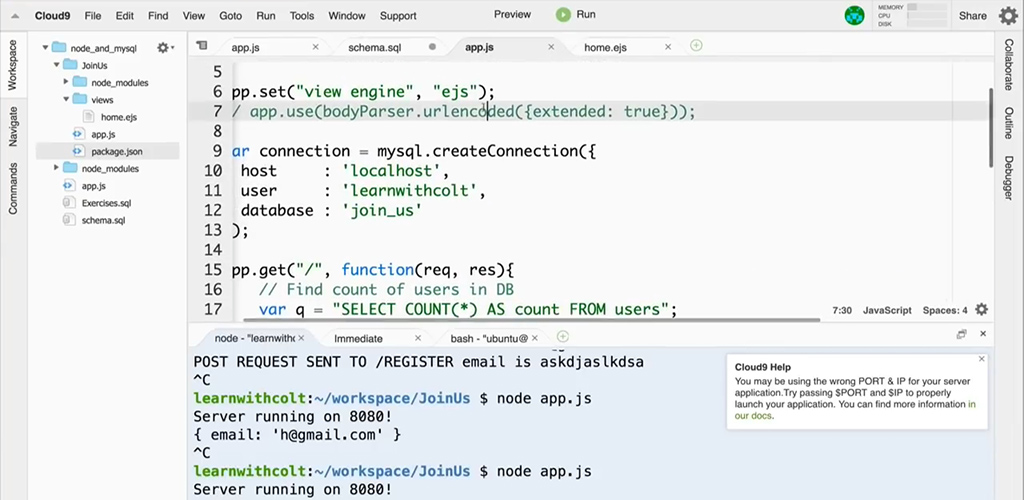Open the Preferences gear in top right
The width and height of the screenshot is (1024, 500).
coord(1008,15)
